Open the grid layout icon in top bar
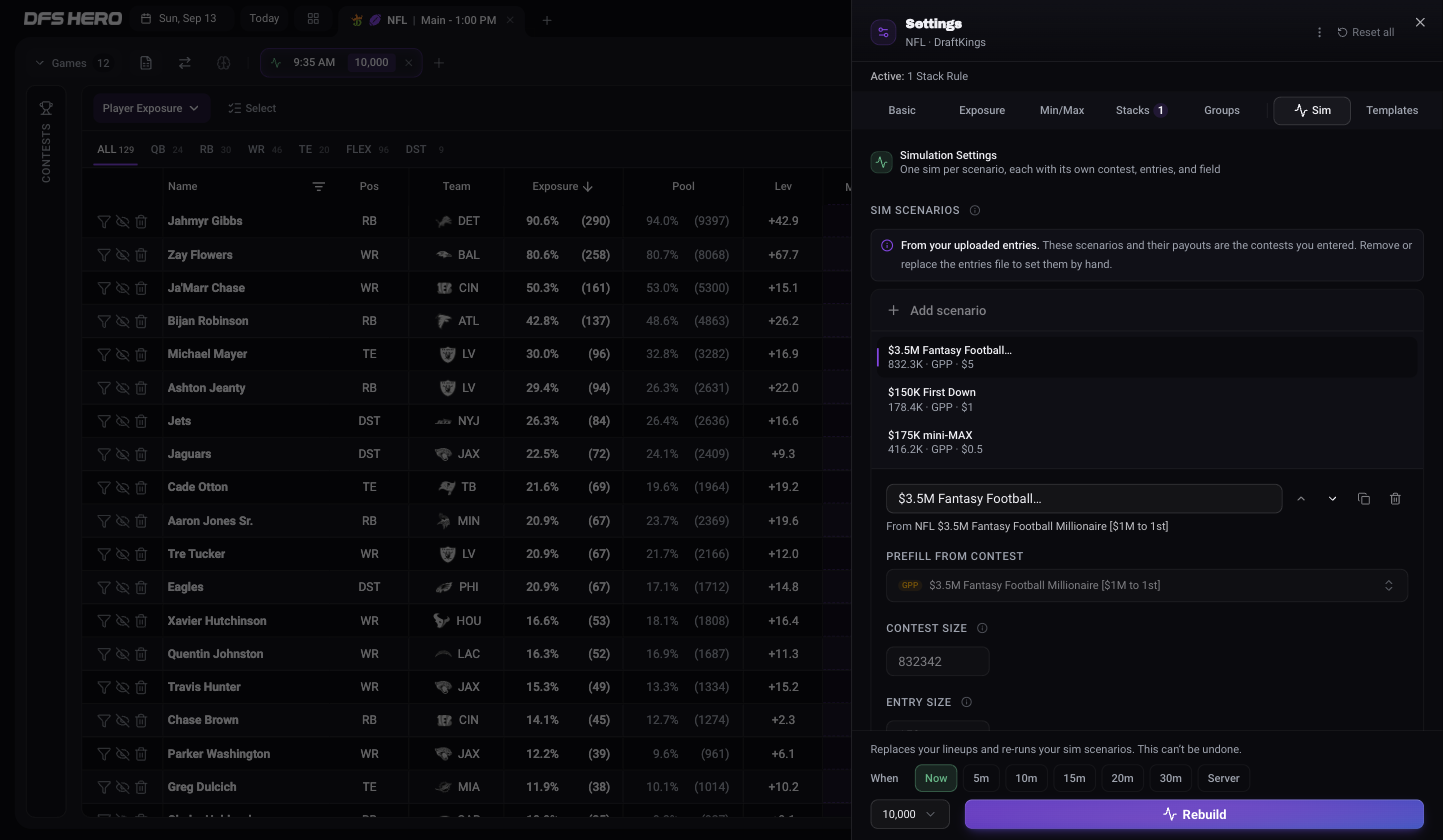This screenshot has width=1443, height=840. click(x=313, y=19)
